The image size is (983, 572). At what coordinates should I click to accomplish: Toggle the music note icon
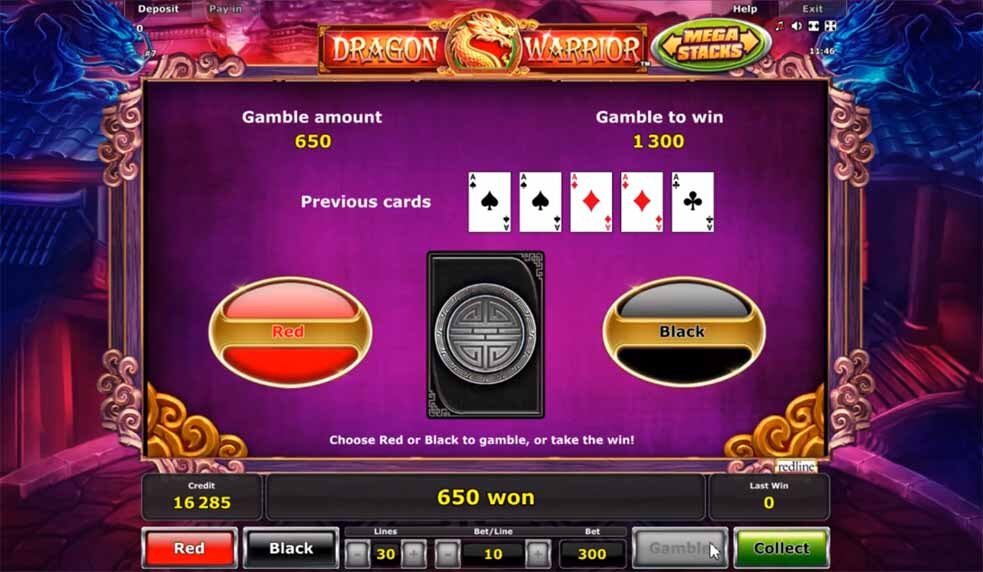tap(779, 26)
